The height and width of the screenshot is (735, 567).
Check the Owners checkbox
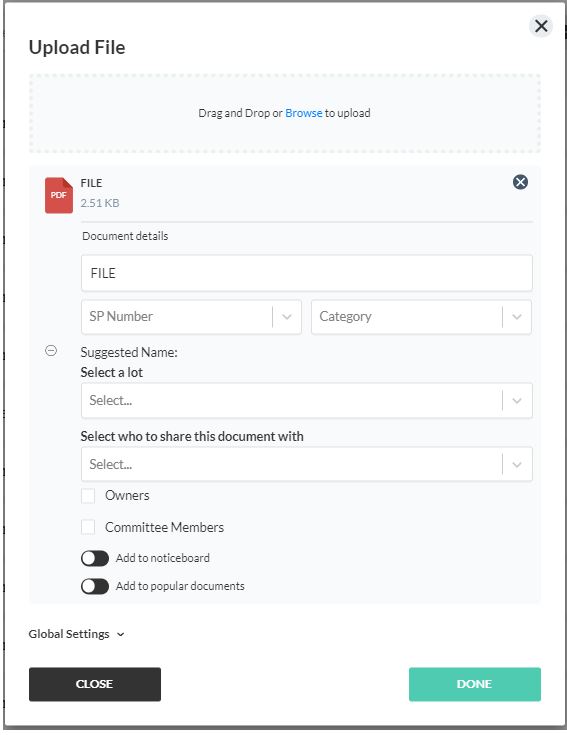[x=88, y=495]
